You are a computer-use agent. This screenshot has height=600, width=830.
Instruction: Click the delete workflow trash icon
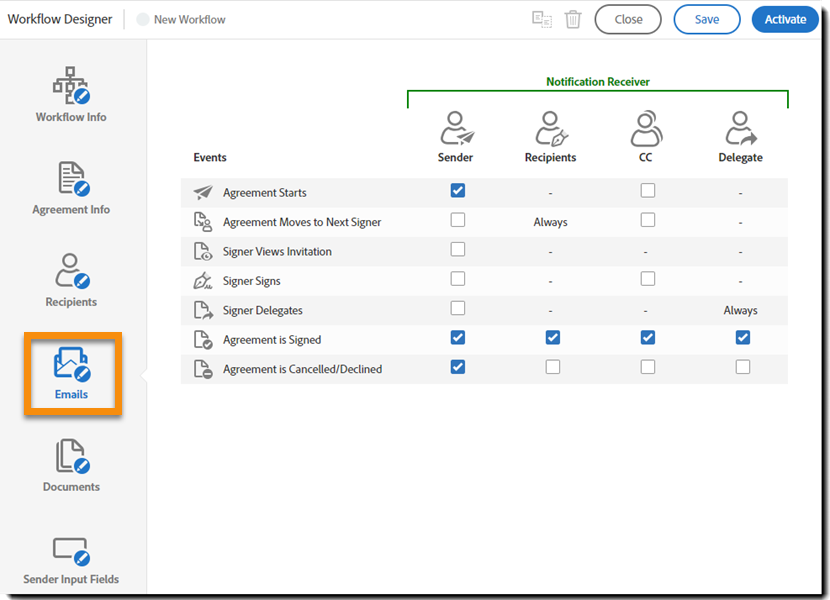pyautogui.click(x=573, y=19)
